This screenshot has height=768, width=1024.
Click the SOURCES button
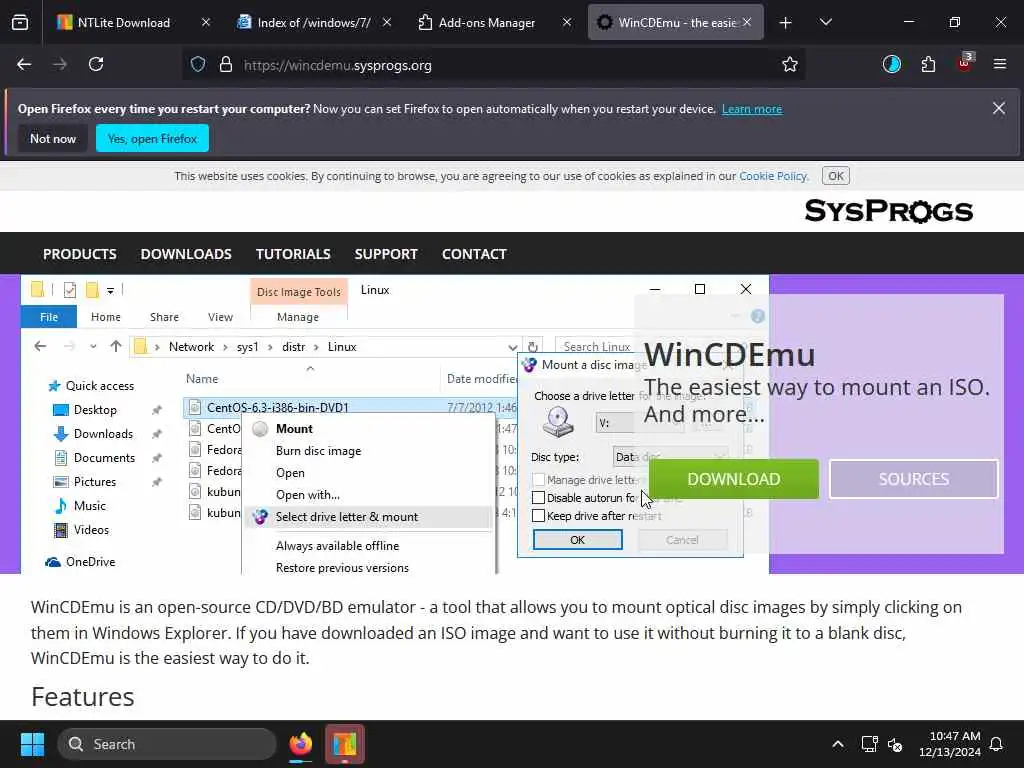click(914, 479)
